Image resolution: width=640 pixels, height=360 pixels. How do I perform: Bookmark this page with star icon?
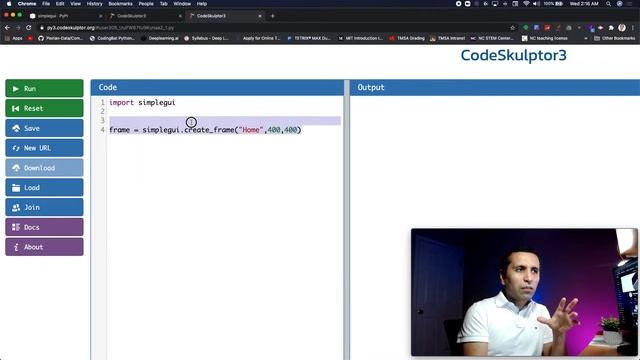[x=512, y=28]
